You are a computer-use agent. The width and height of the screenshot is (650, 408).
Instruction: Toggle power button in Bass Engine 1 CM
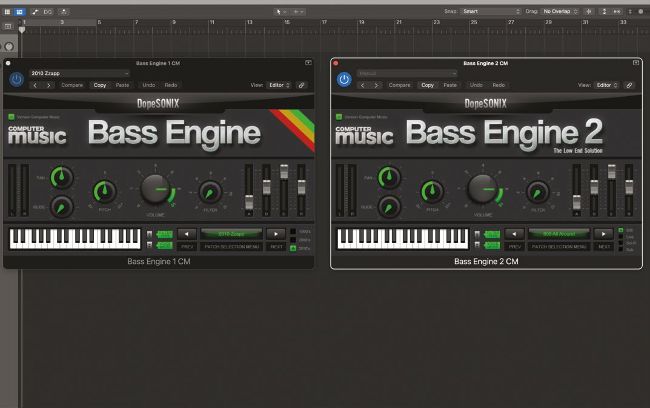click(x=17, y=79)
